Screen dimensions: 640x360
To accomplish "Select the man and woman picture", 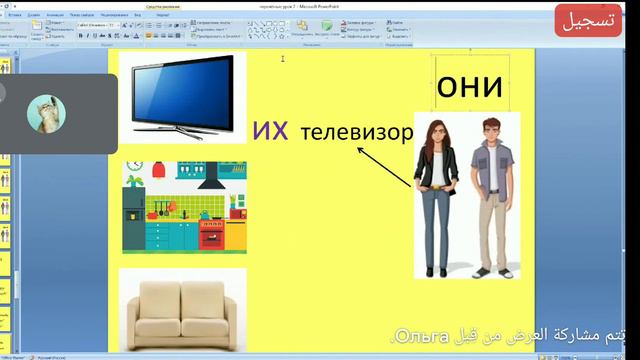I will [x=467, y=196].
